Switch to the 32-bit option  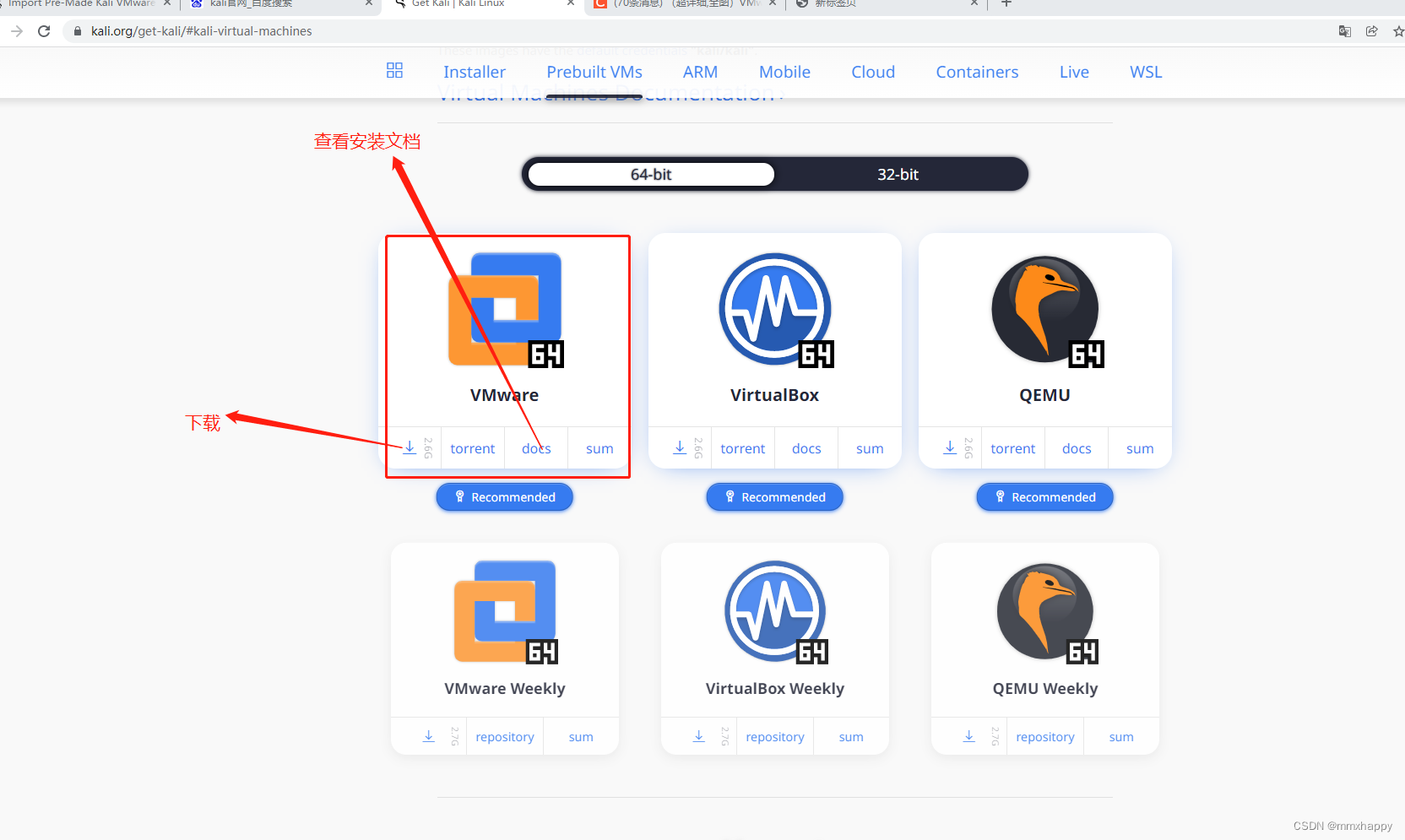tap(898, 174)
